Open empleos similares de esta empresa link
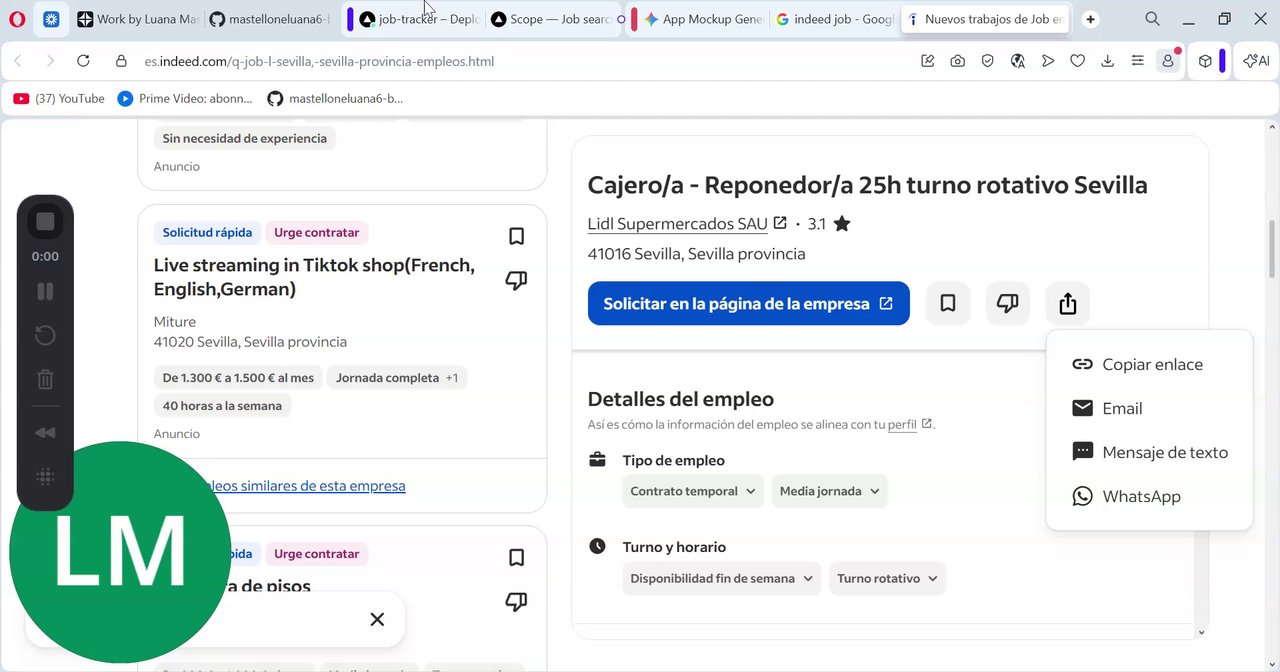This screenshot has height=672, width=1280. tap(300, 486)
